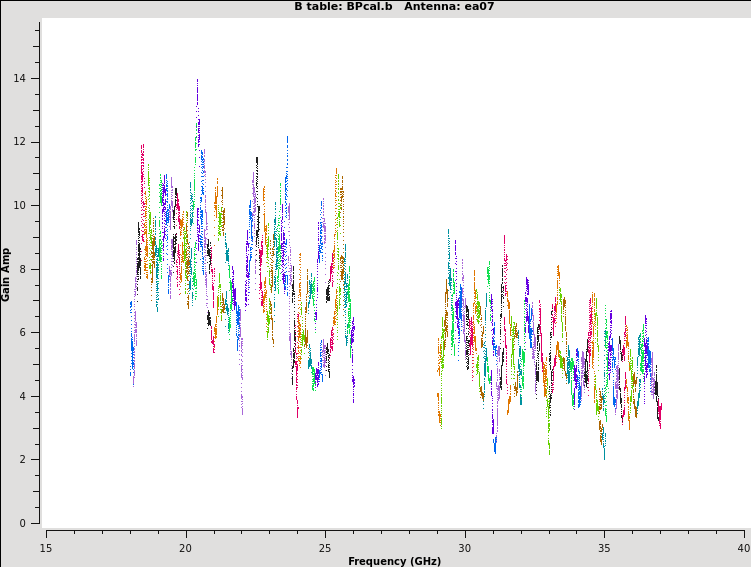Click the 20 tick label on frequency axis
Image resolution: width=751 pixels, height=567 pixels.
185,548
